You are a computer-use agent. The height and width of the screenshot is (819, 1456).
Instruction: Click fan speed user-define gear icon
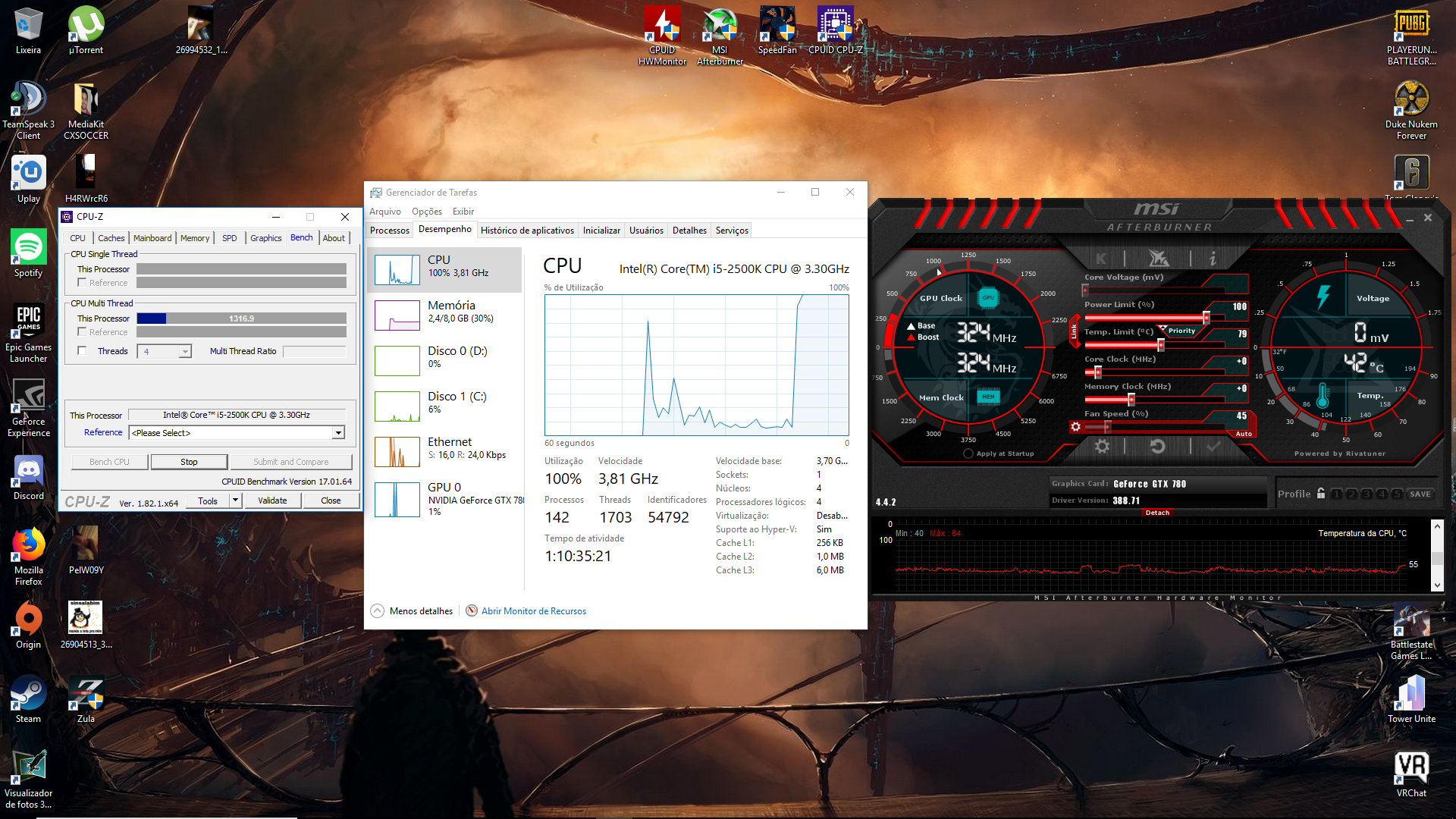[x=1075, y=427]
